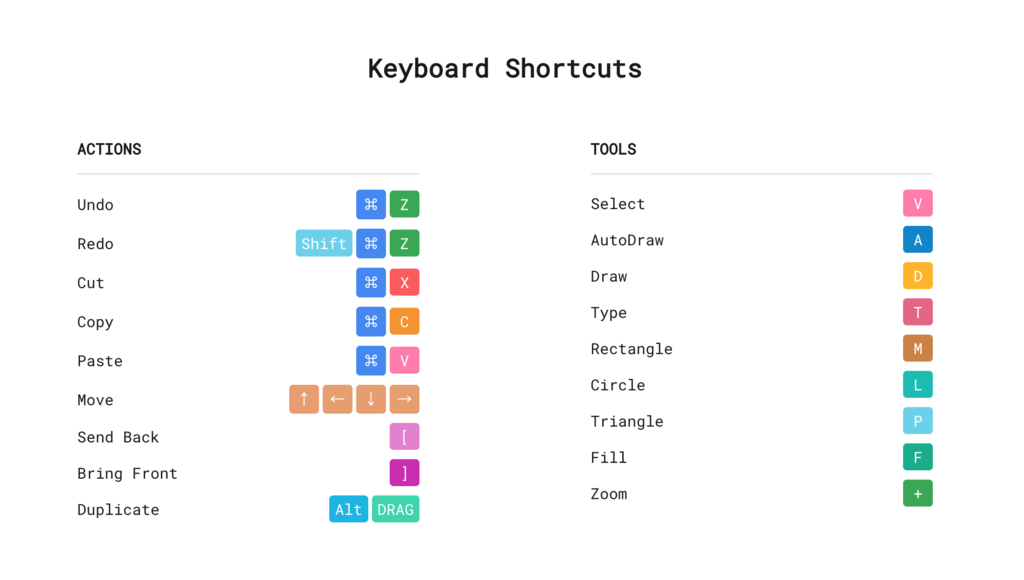Image resolution: width=1024 pixels, height=580 pixels.
Task: Click the right arrow key for Move
Action: tap(404, 399)
